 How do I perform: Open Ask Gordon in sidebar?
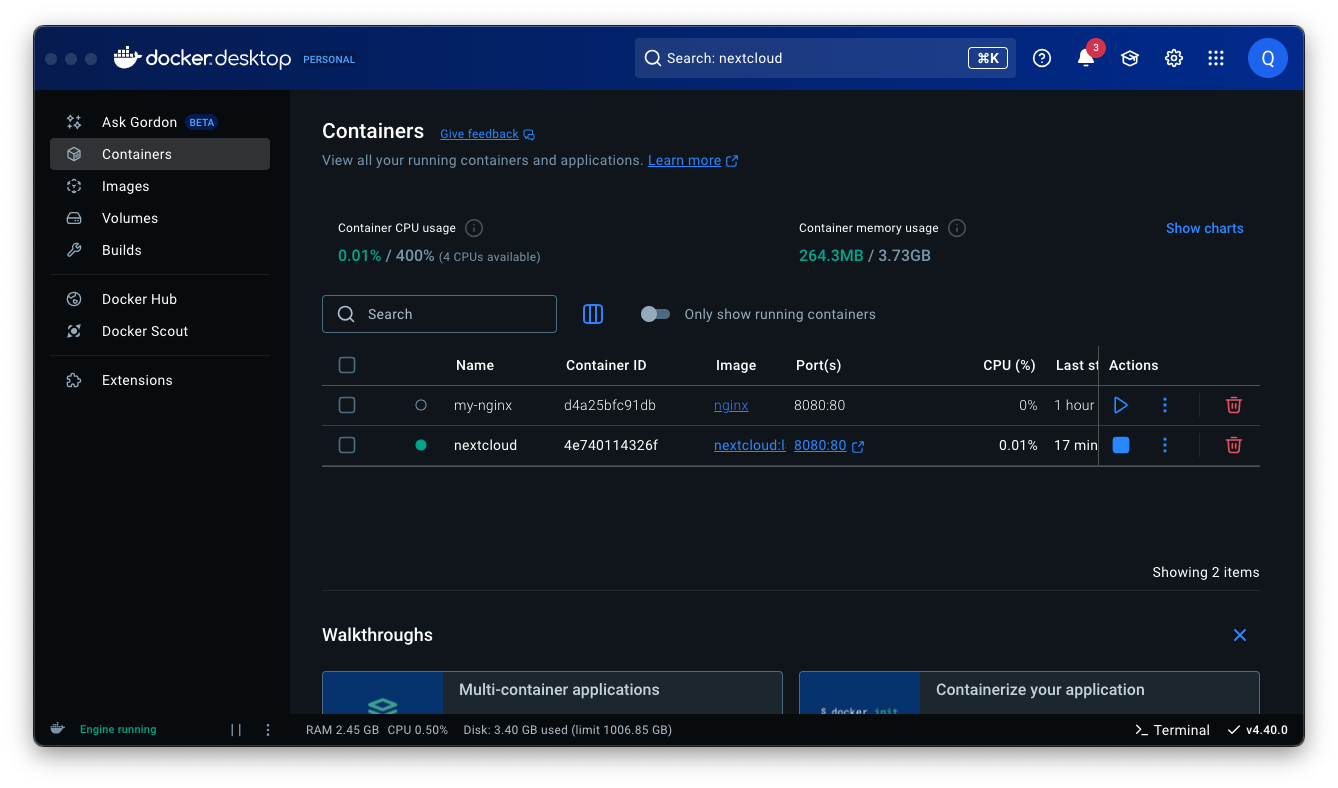pyautogui.click(x=160, y=122)
